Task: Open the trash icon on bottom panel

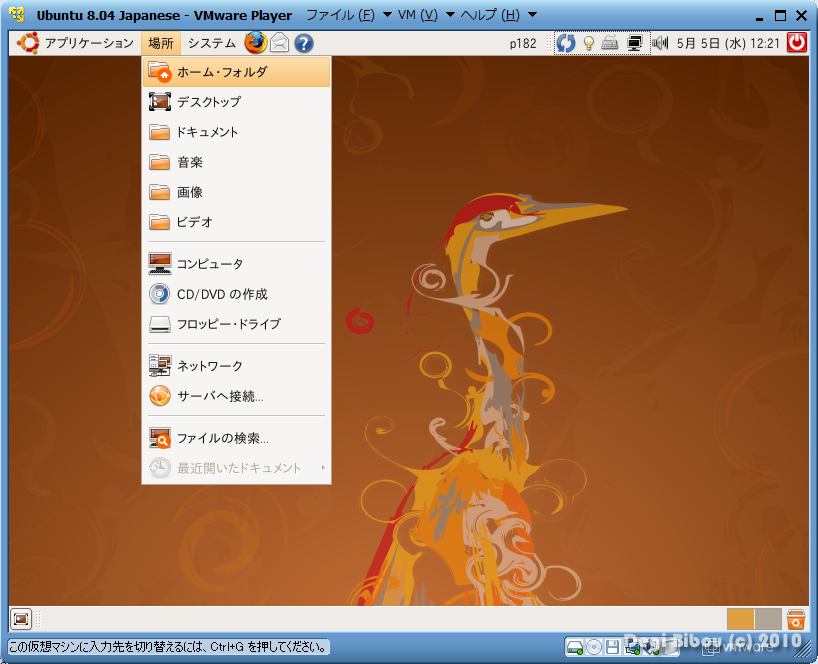Action: 796,619
